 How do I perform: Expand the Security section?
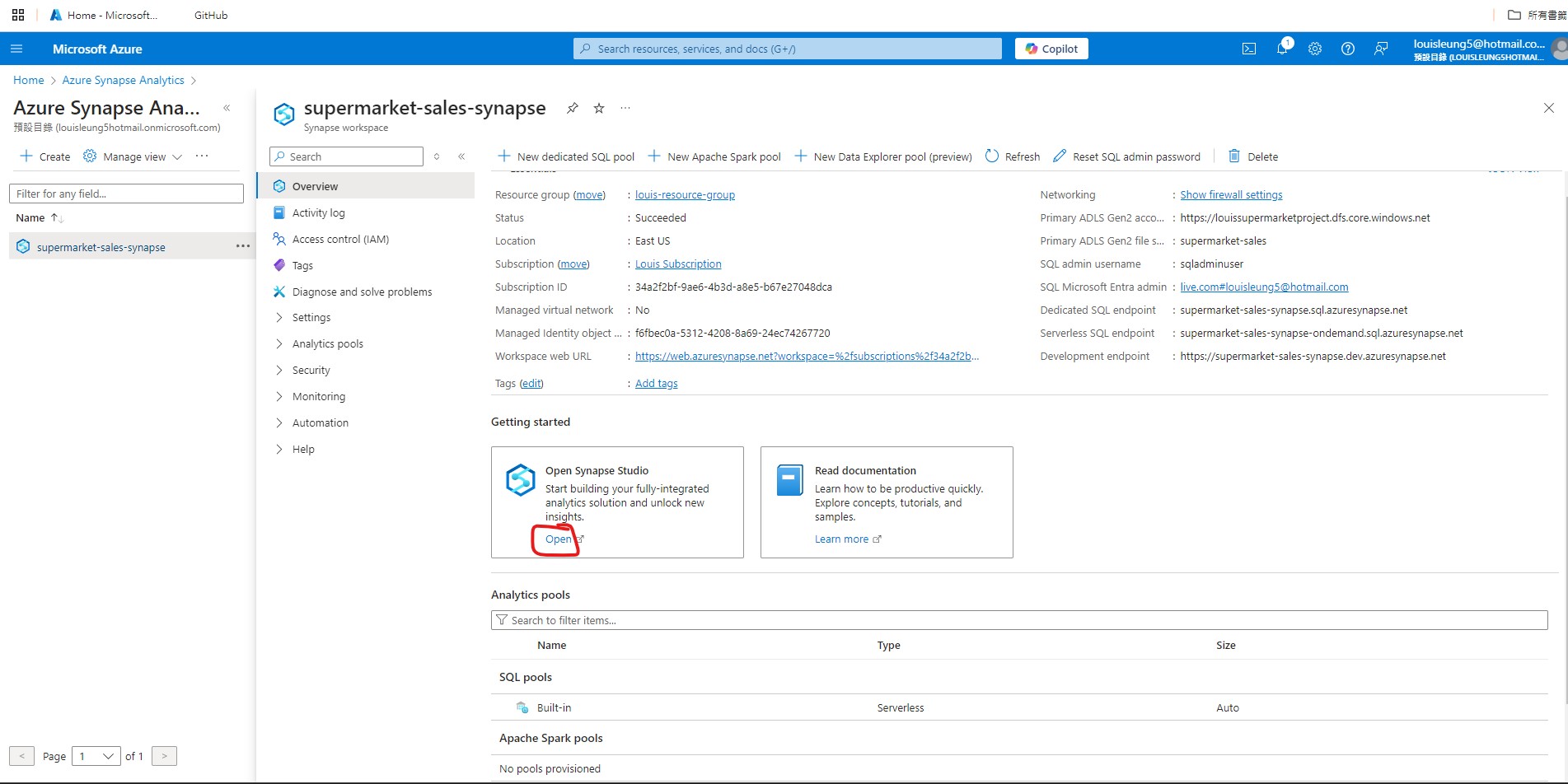tap(312, 370)
